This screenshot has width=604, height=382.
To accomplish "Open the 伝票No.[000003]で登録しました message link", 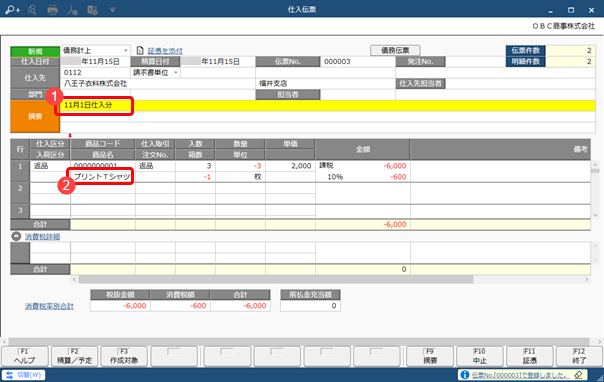I will (520, 375).
